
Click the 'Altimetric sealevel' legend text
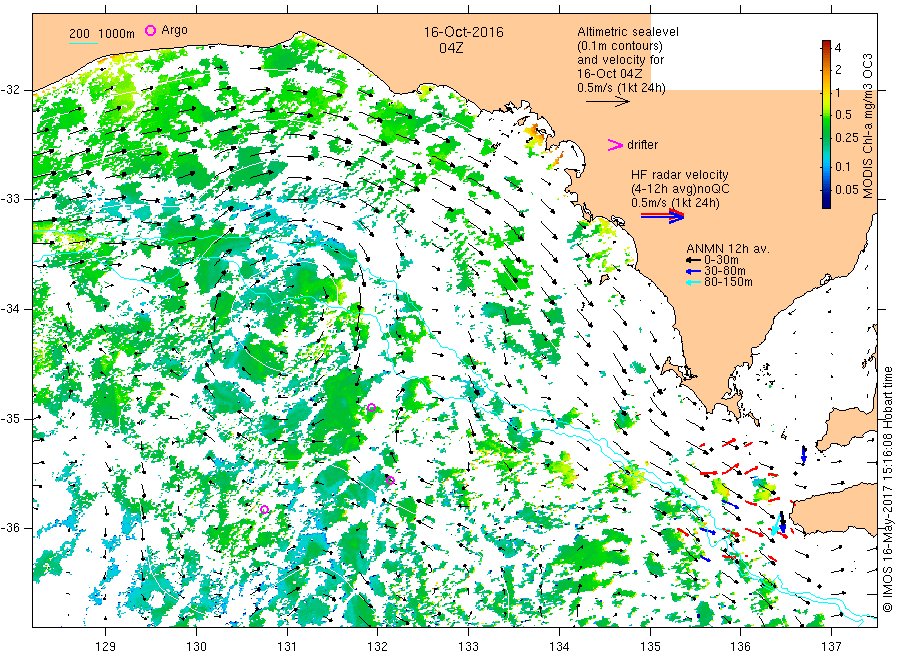628,32
